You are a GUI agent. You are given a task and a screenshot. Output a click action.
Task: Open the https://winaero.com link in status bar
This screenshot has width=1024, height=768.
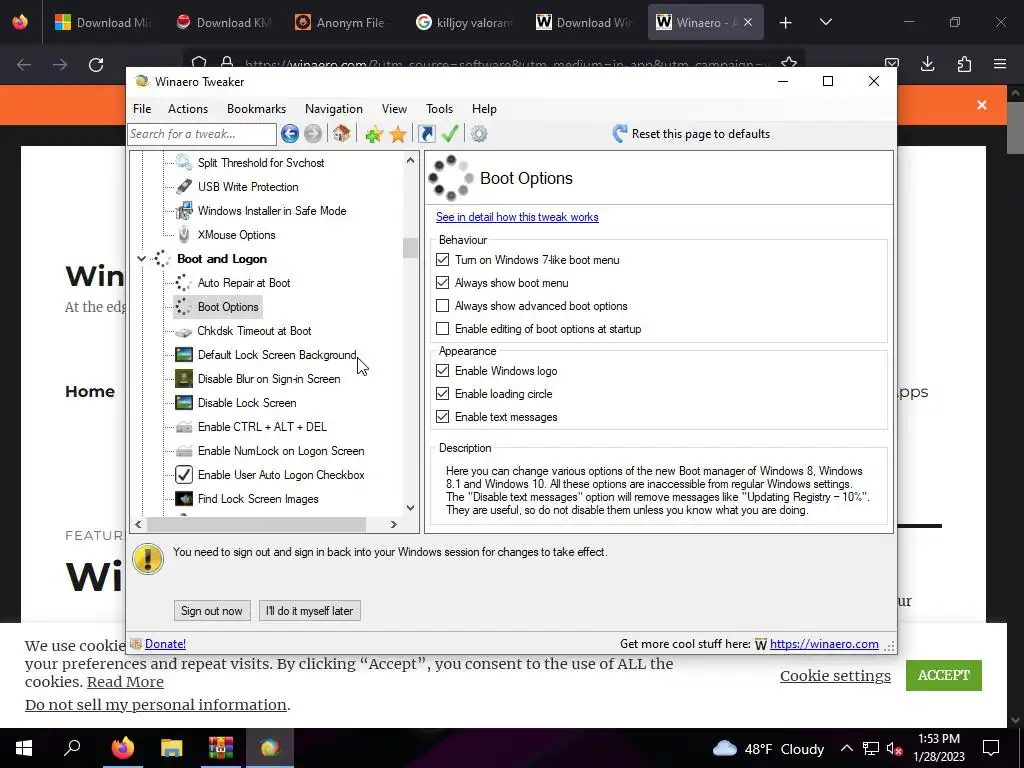(x=824, y=644)
